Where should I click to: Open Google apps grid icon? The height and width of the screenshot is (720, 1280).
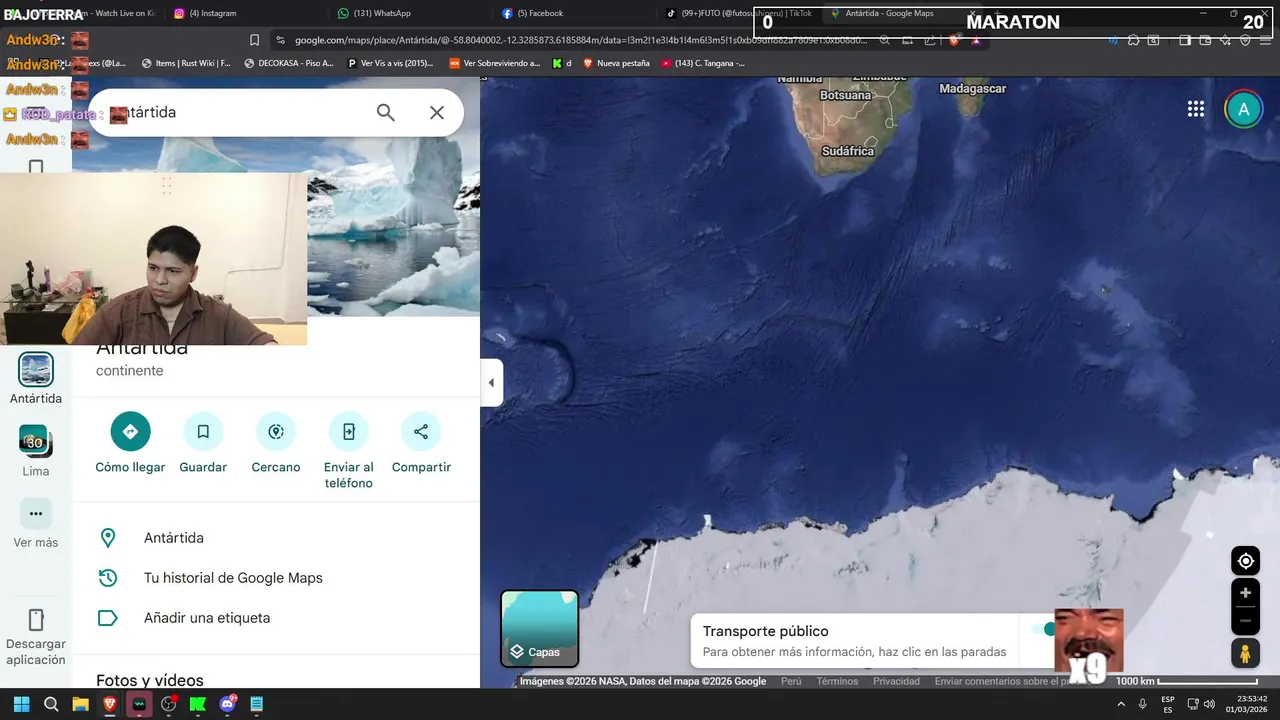(x=1196, y=109)
